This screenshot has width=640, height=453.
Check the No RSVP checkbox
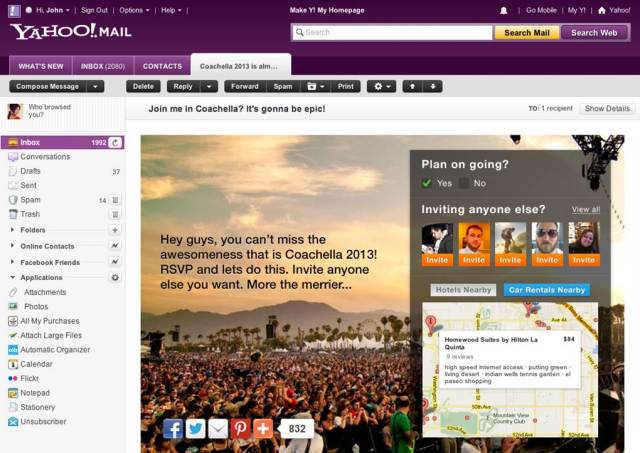coord(464,183)
